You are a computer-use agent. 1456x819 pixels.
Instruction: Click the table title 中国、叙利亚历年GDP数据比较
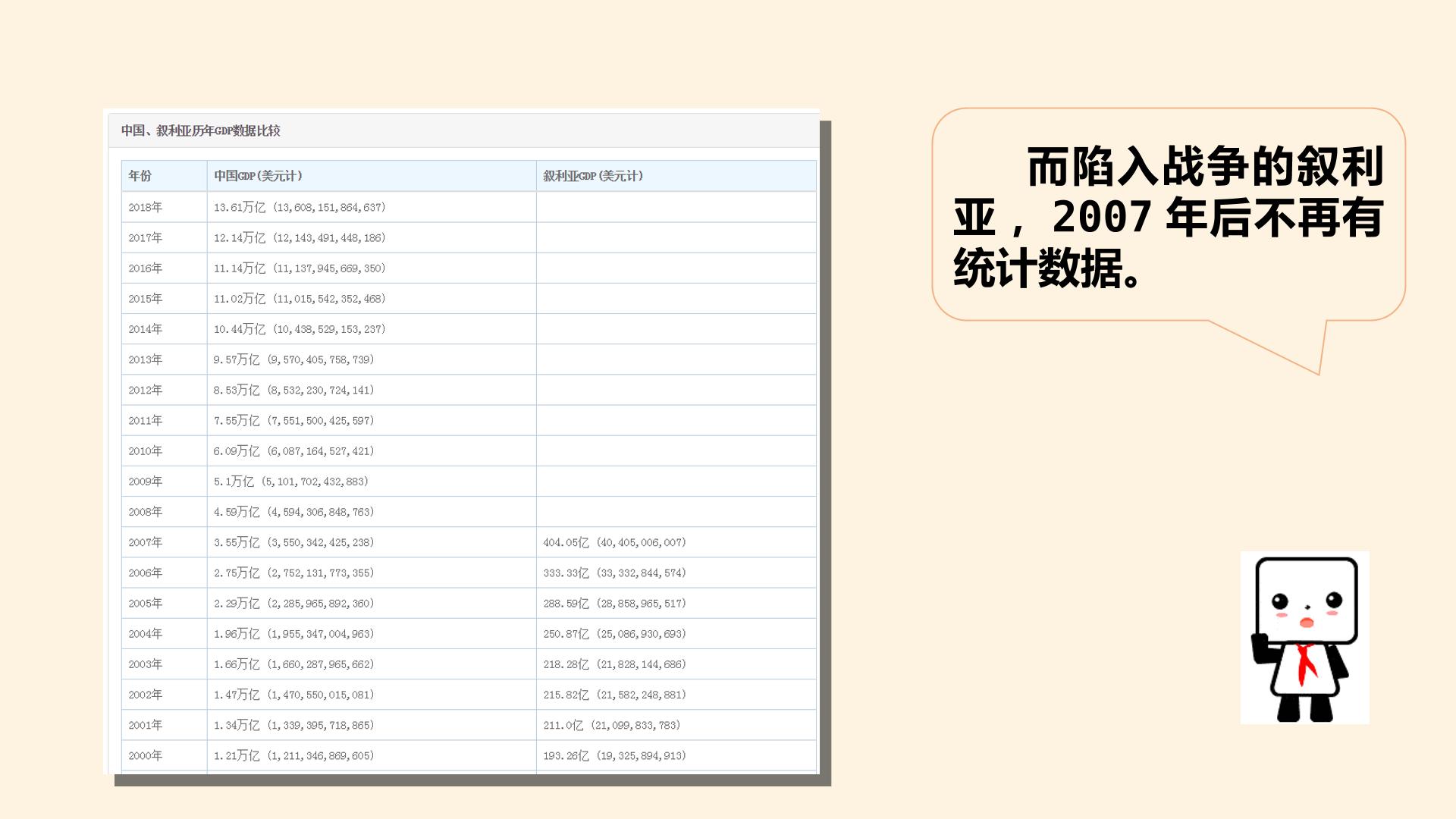tap(201, 130)
